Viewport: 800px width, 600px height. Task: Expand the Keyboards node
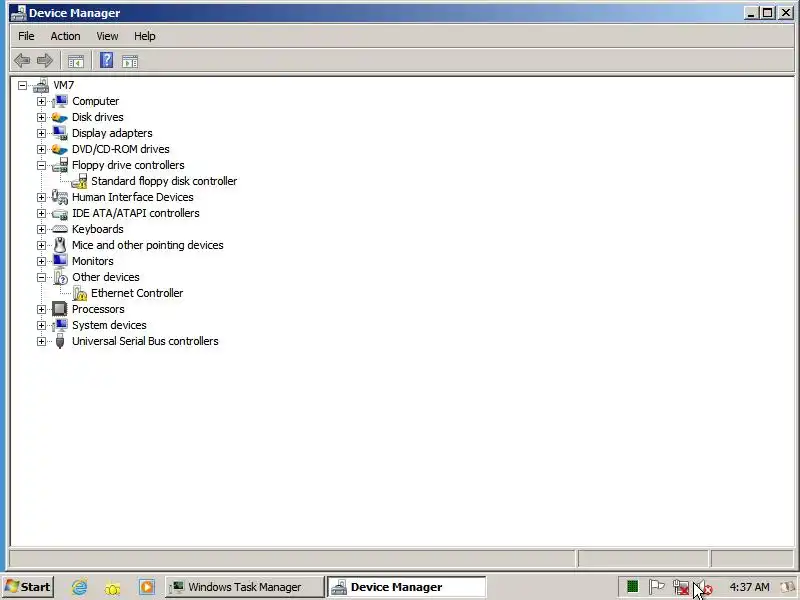(41, 229)
